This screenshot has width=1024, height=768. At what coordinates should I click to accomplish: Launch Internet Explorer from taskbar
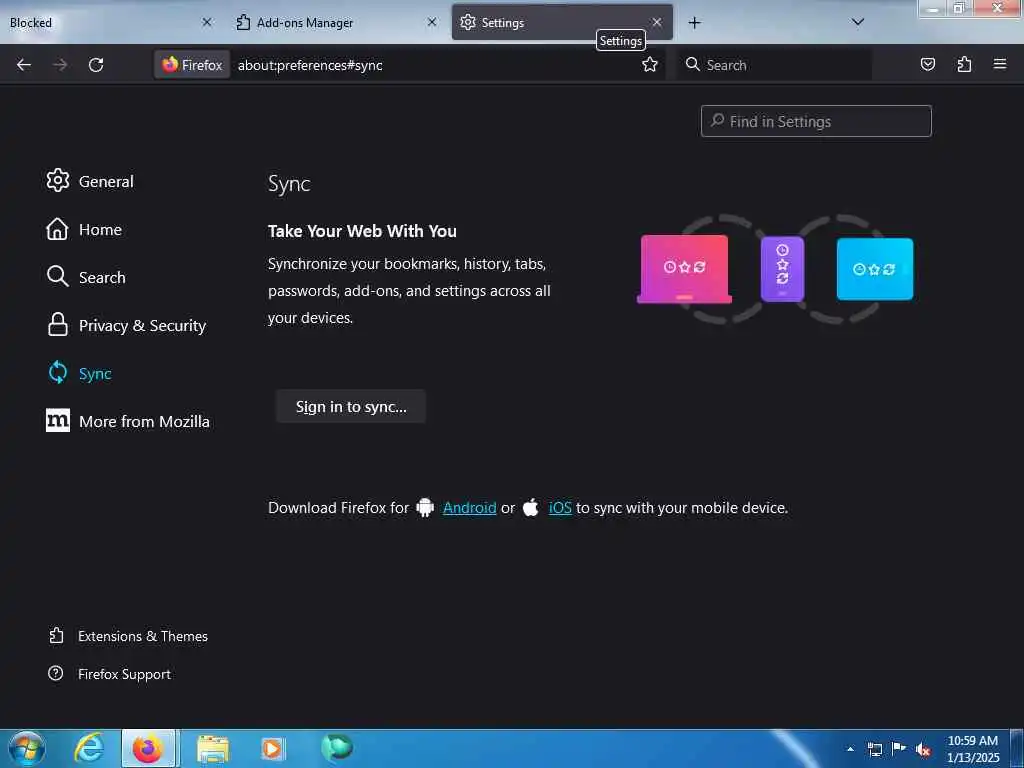(88, 748)
